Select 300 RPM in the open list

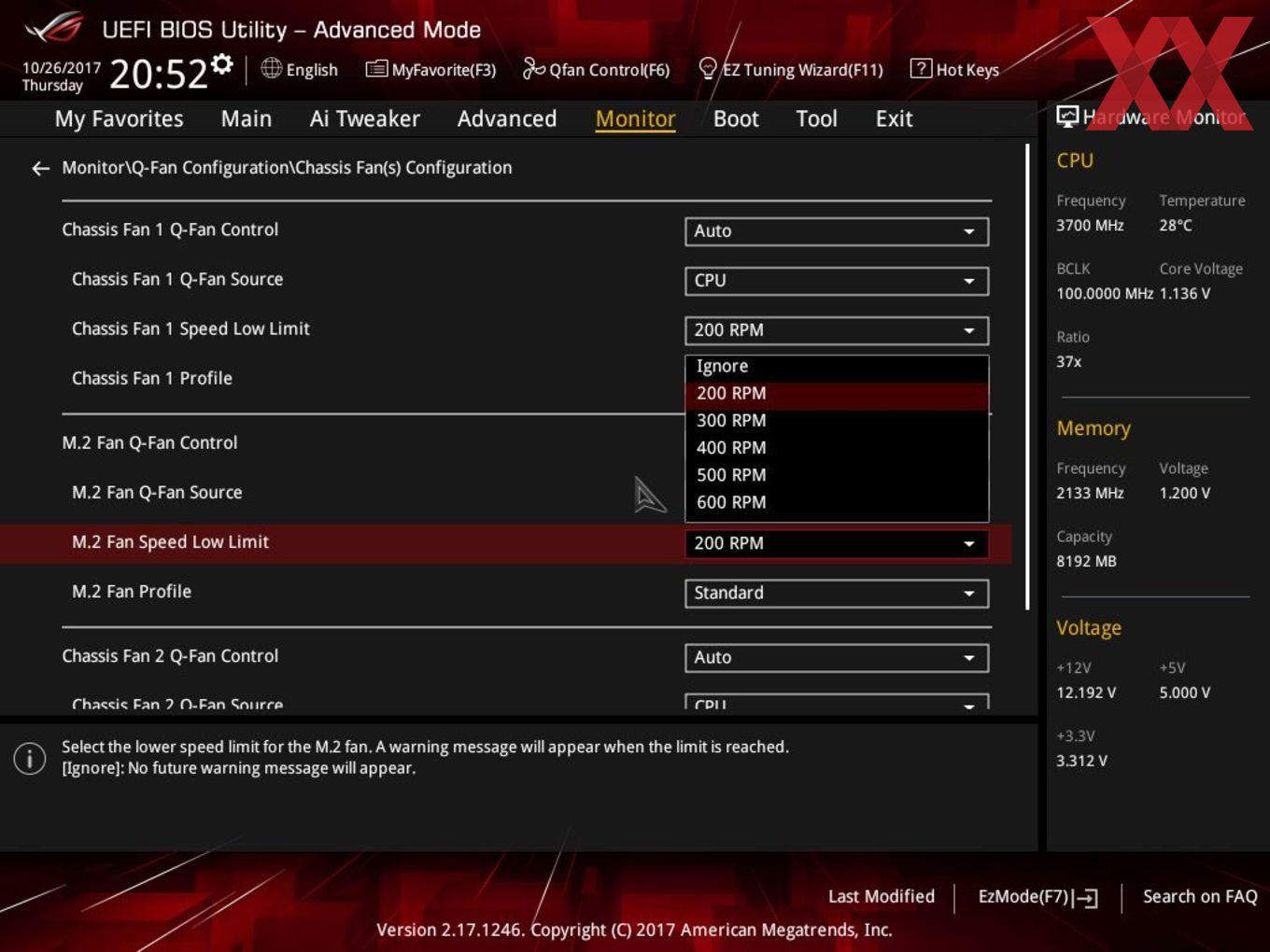[x=837, y=421]
